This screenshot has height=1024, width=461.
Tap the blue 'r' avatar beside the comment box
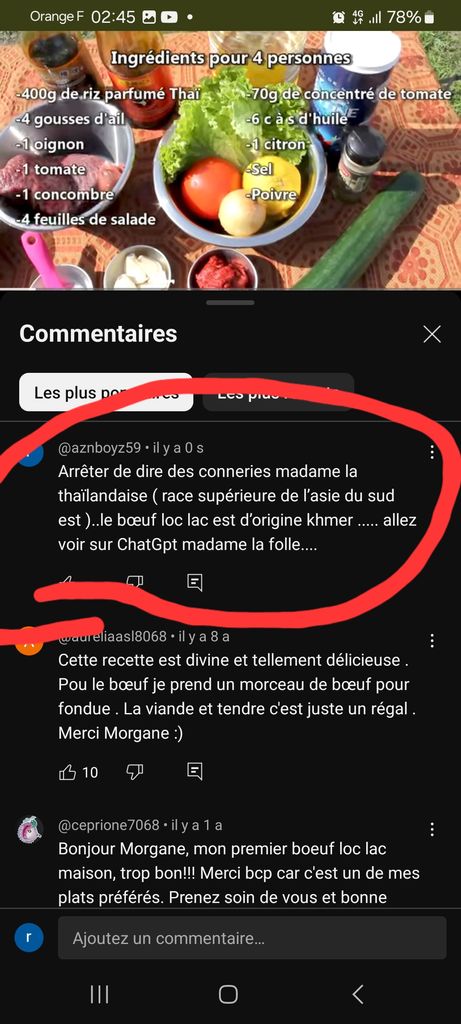[28, 938]
